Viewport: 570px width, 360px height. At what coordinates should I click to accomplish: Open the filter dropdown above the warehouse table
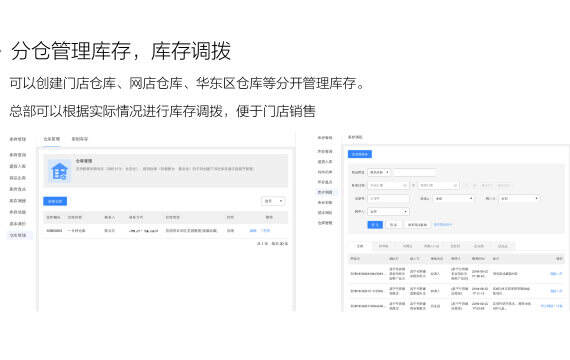coord(273,201)
